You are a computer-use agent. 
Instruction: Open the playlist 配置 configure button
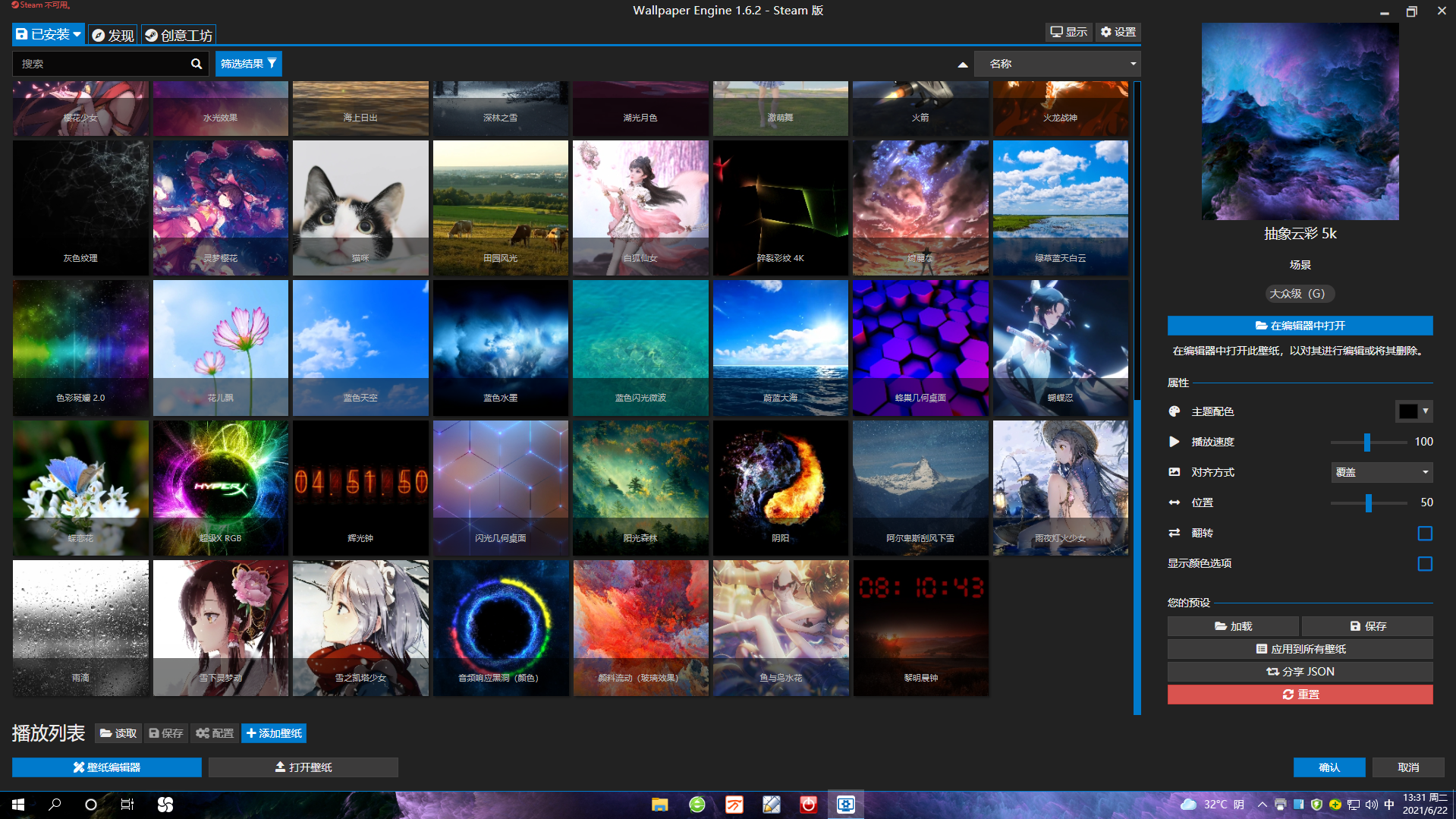(x=215, y=733)
